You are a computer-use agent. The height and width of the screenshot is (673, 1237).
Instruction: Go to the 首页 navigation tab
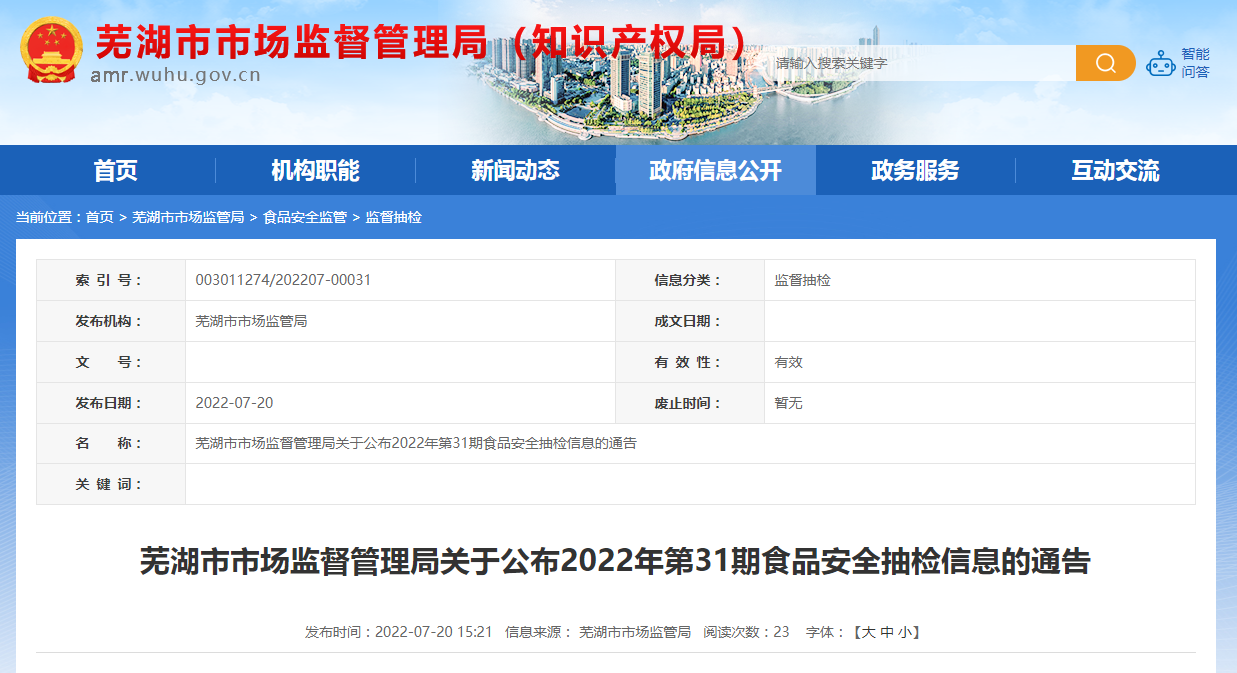(x=115, y=171)
